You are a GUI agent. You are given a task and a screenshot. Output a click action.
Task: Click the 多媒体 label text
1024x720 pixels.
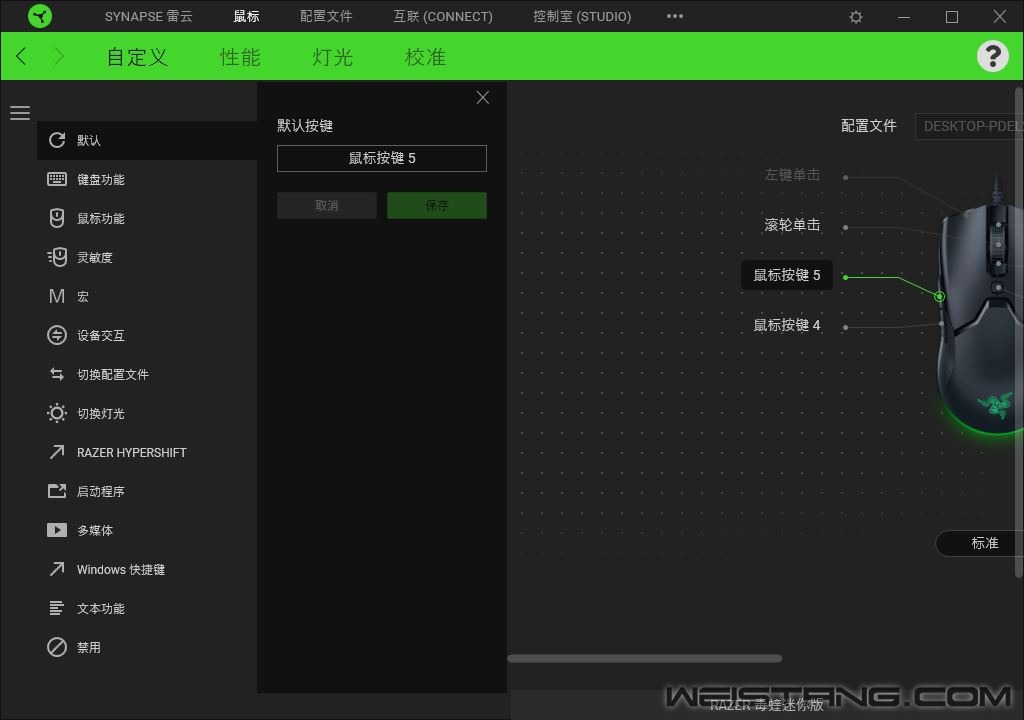tap(95, 531)
